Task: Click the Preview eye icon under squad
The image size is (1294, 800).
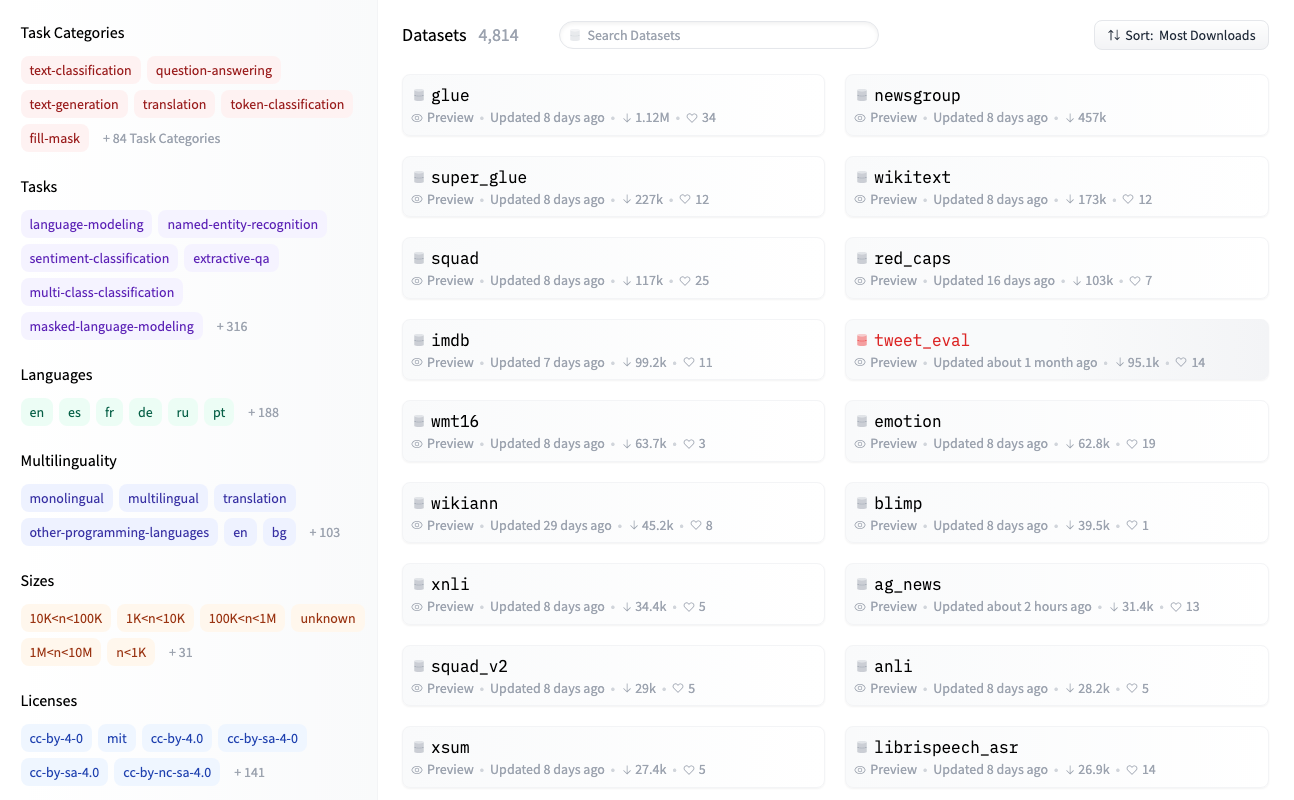Action: 418,281
